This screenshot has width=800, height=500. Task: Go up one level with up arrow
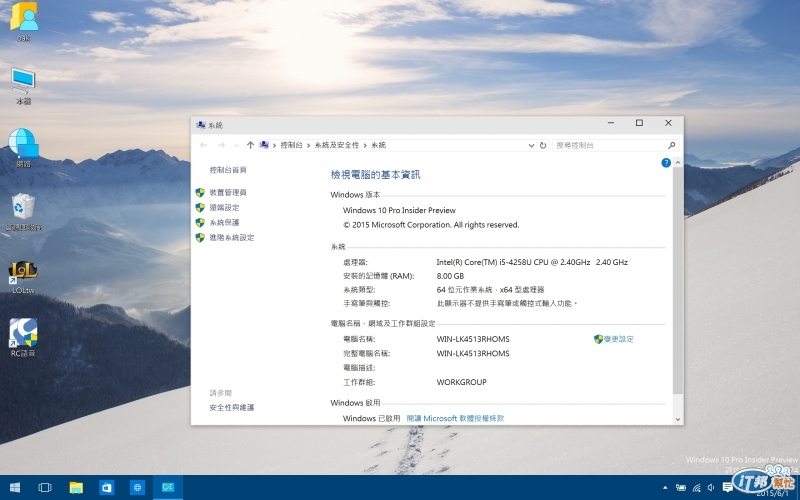250,145
